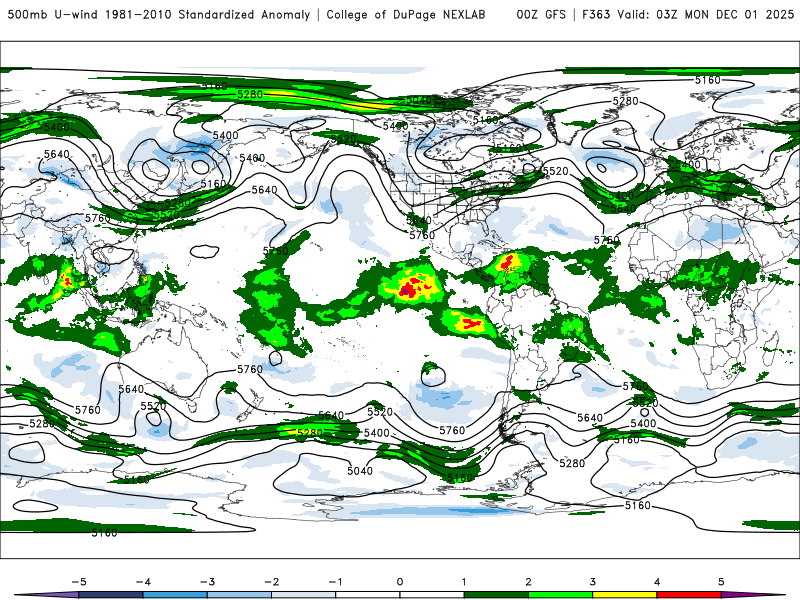Select the red 4 to 5 colorbar segment

pos(689,595)
